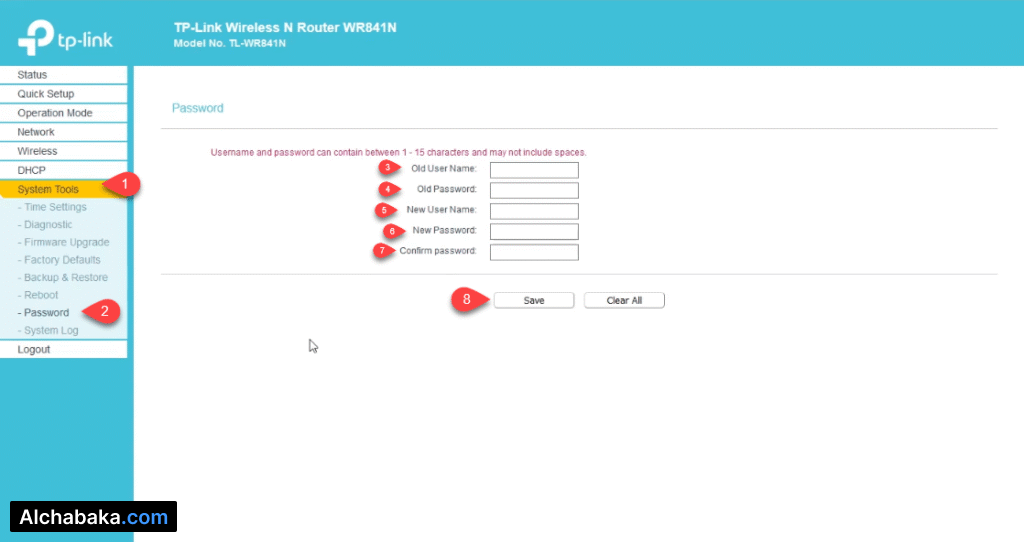Screen dimensions: 1024x542
Task: Focus the New Password field
Action: (534, 231)
